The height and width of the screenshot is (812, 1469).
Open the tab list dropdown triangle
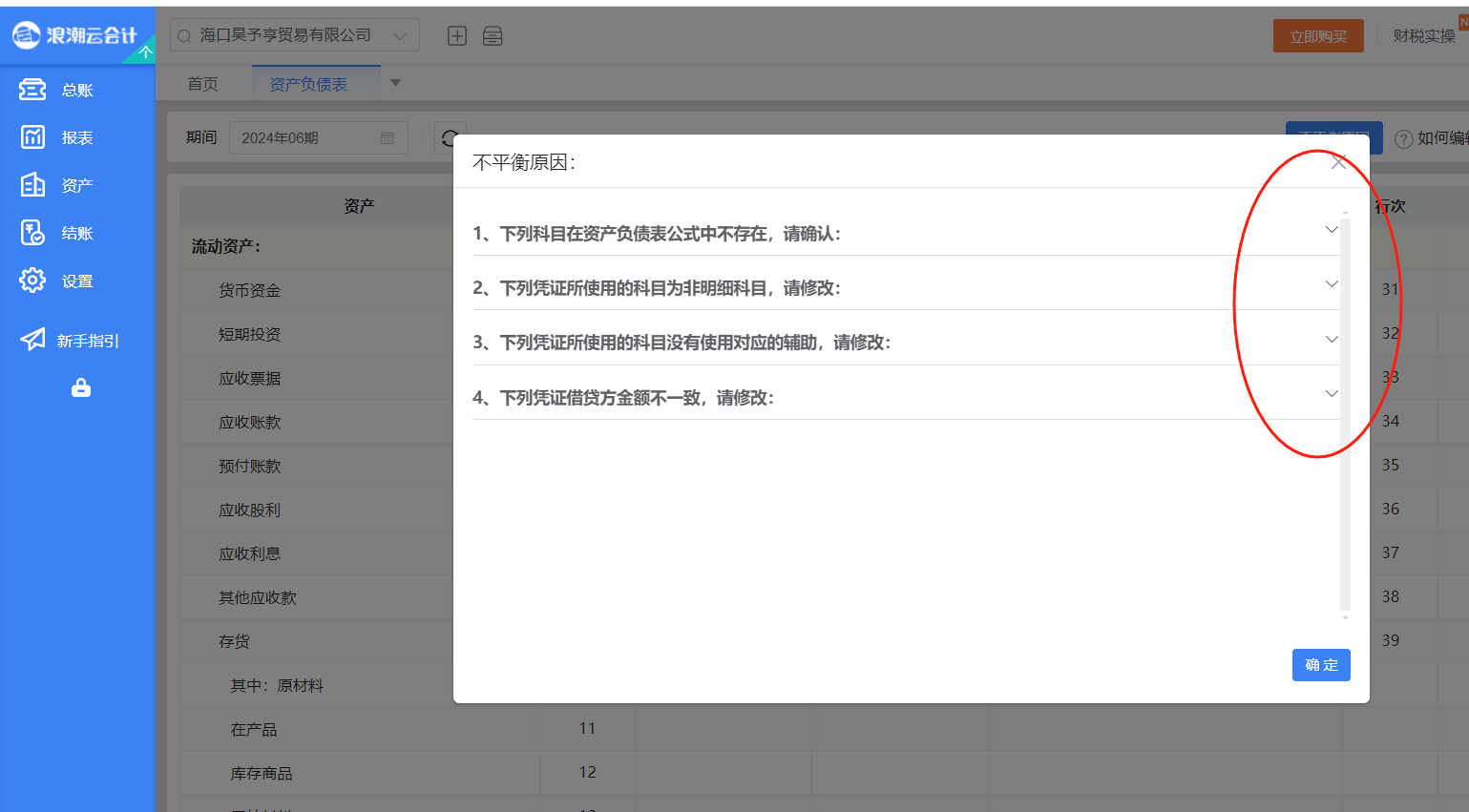click(x=395, y=83)
